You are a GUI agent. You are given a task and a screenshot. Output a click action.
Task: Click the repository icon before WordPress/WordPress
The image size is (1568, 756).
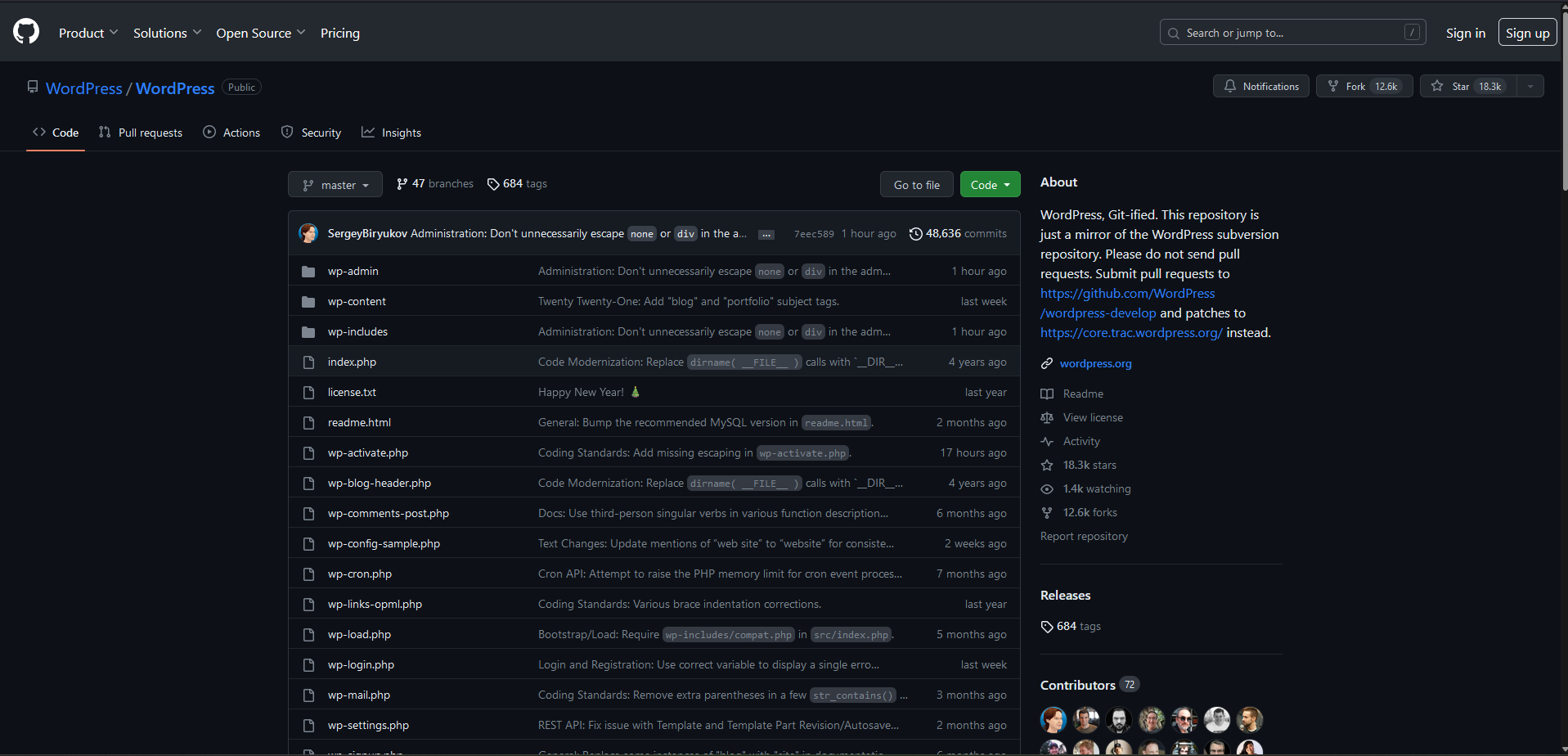click(33, 87)
